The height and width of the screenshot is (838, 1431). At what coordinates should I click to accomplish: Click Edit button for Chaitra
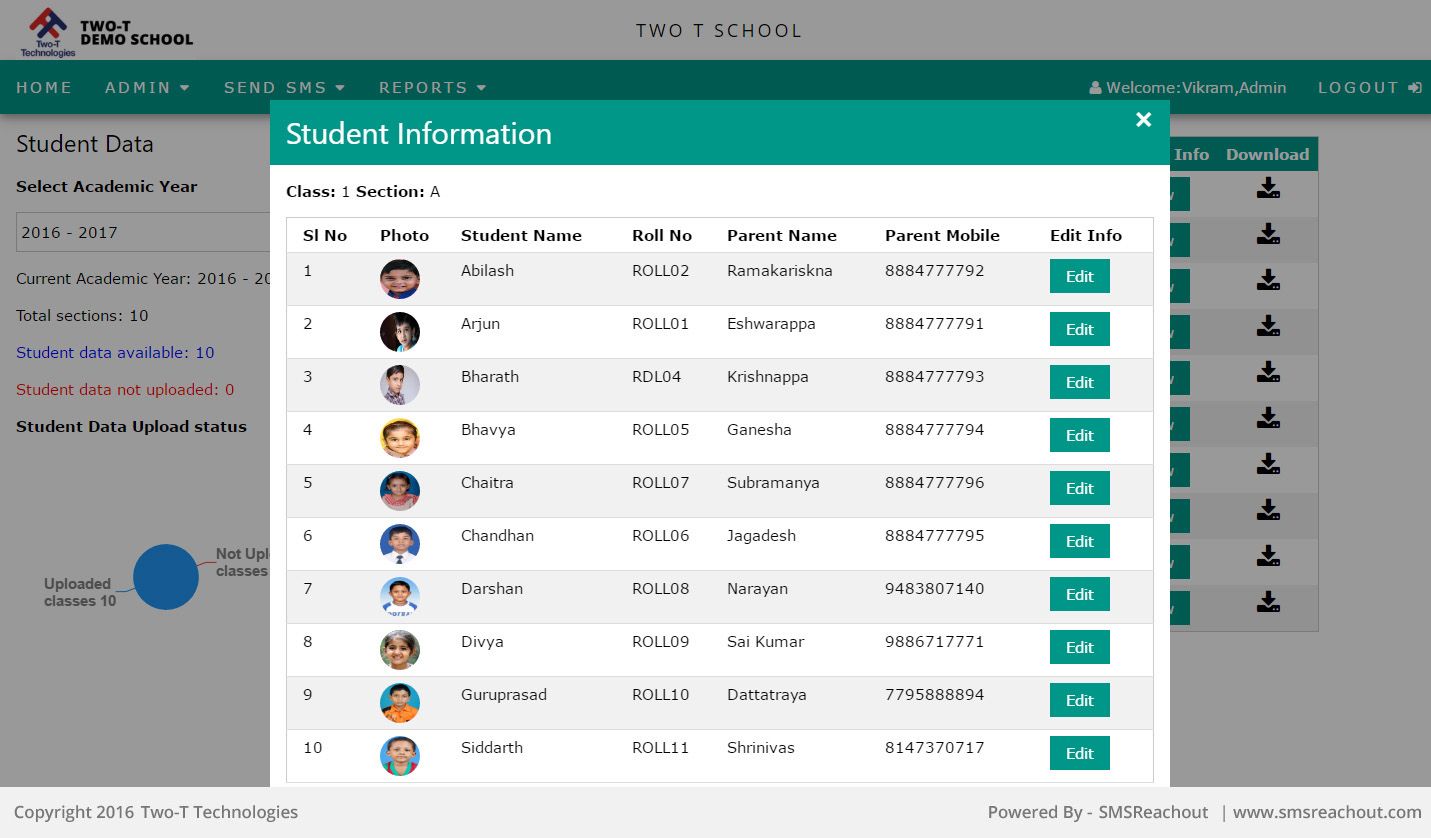point(1080,488)
